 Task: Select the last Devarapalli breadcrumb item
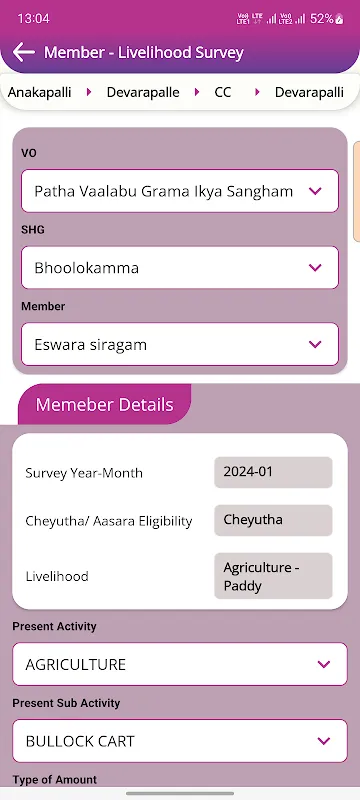(x=309, y=92)
